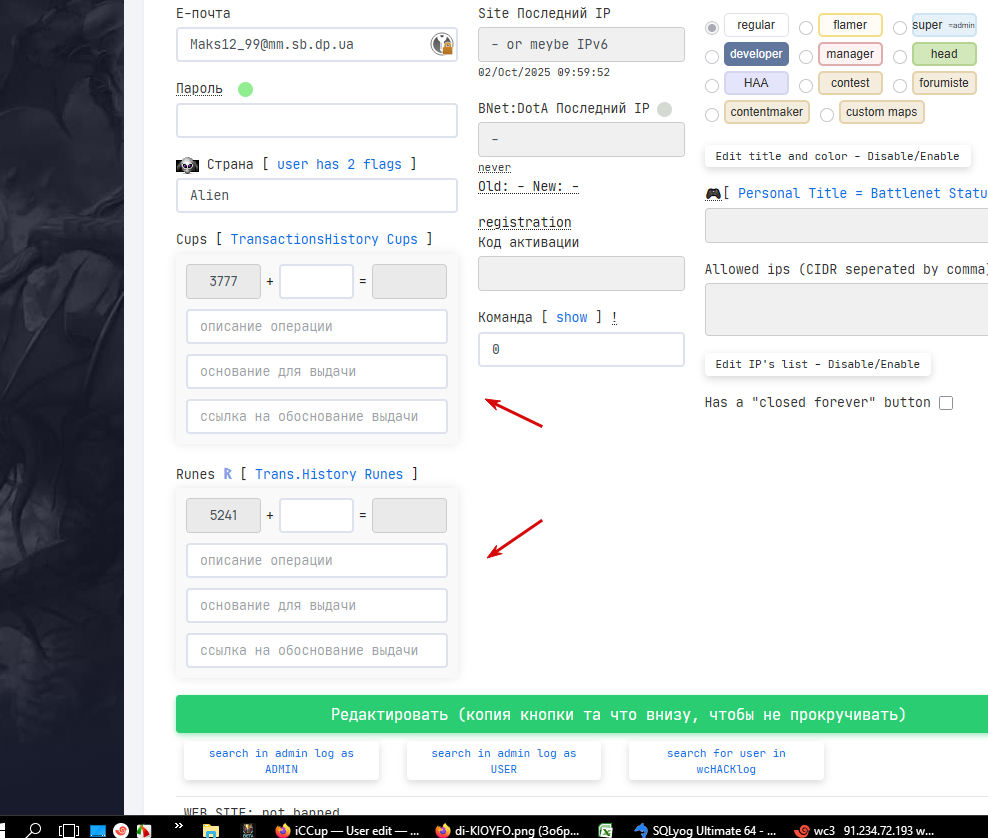Viewport: 988px width, 838px height.
Task: Click the Runes current value 5241
Action: pyautogui.click(x=223, y=515)
